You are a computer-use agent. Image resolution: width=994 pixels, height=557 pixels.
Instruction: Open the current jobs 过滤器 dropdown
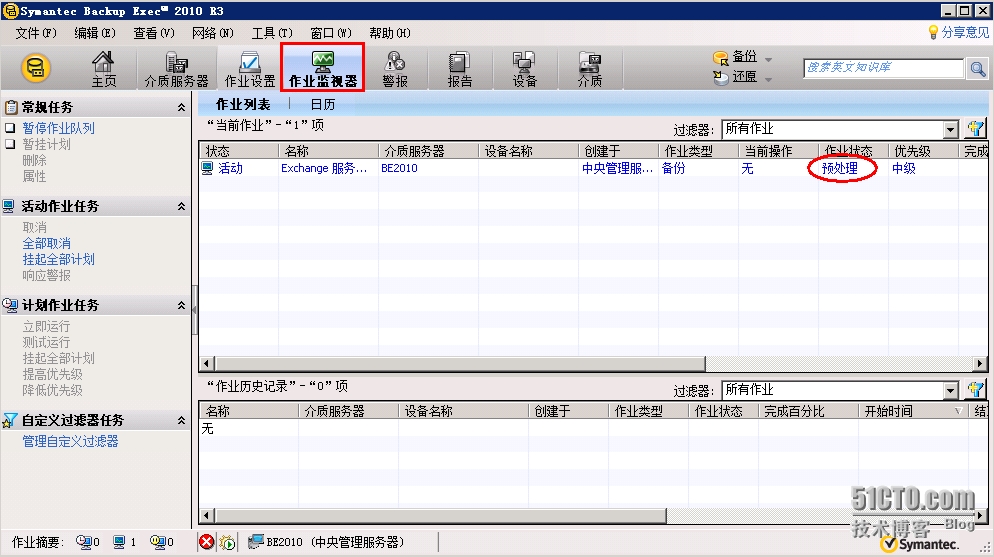tap(950, 129)
